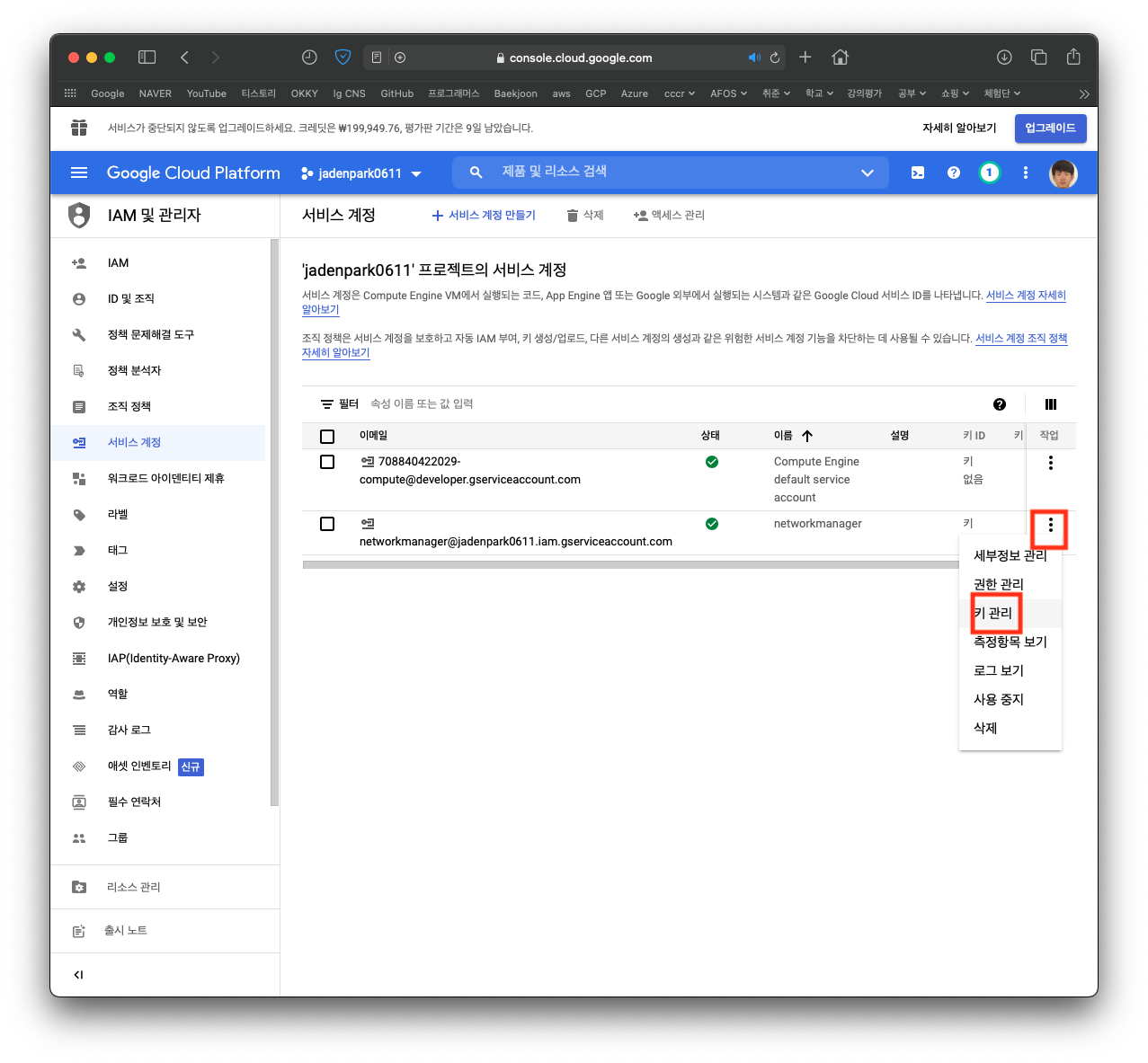Expand the 학교 bookmark folder

point(819,93)
